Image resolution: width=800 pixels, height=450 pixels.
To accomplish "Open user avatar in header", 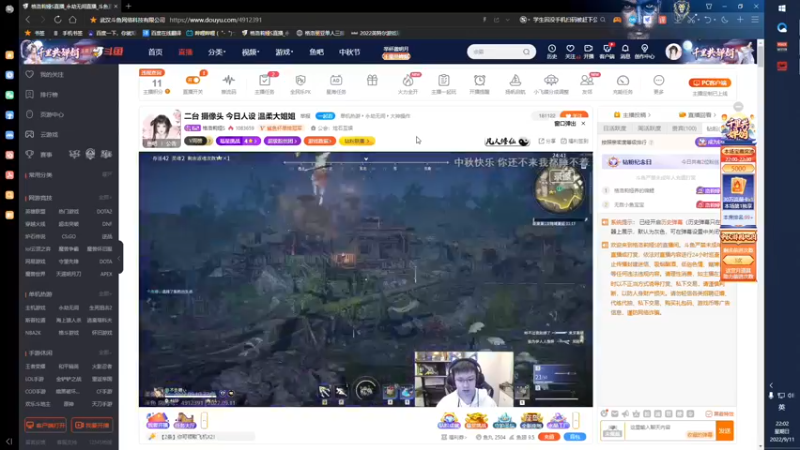I will (x=673, y=52).
